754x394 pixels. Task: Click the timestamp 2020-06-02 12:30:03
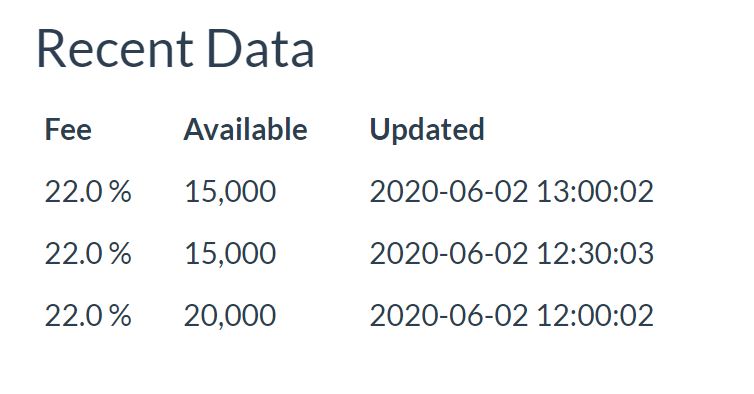[x=512, y=254]
